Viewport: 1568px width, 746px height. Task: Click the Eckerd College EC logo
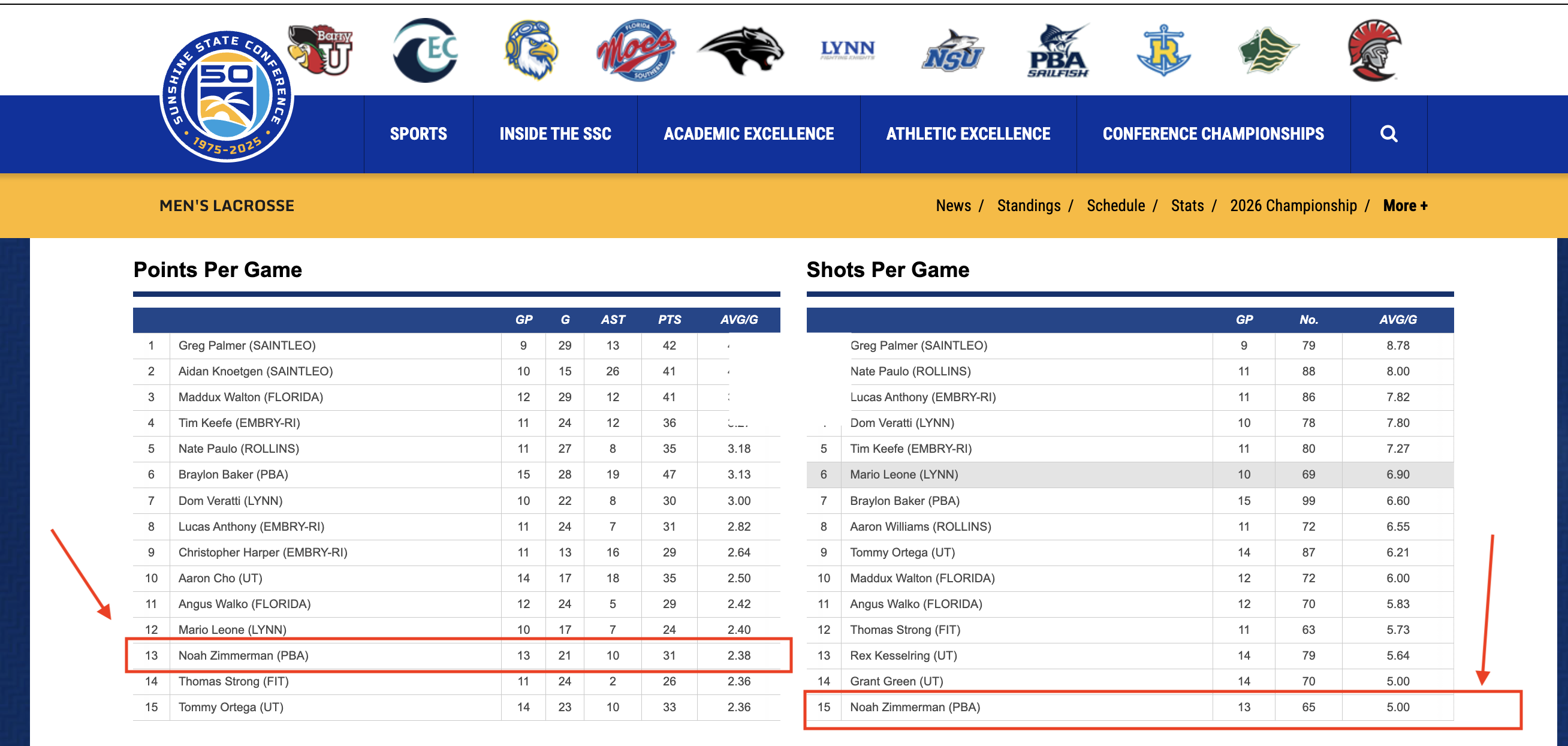tap(426, 50)
